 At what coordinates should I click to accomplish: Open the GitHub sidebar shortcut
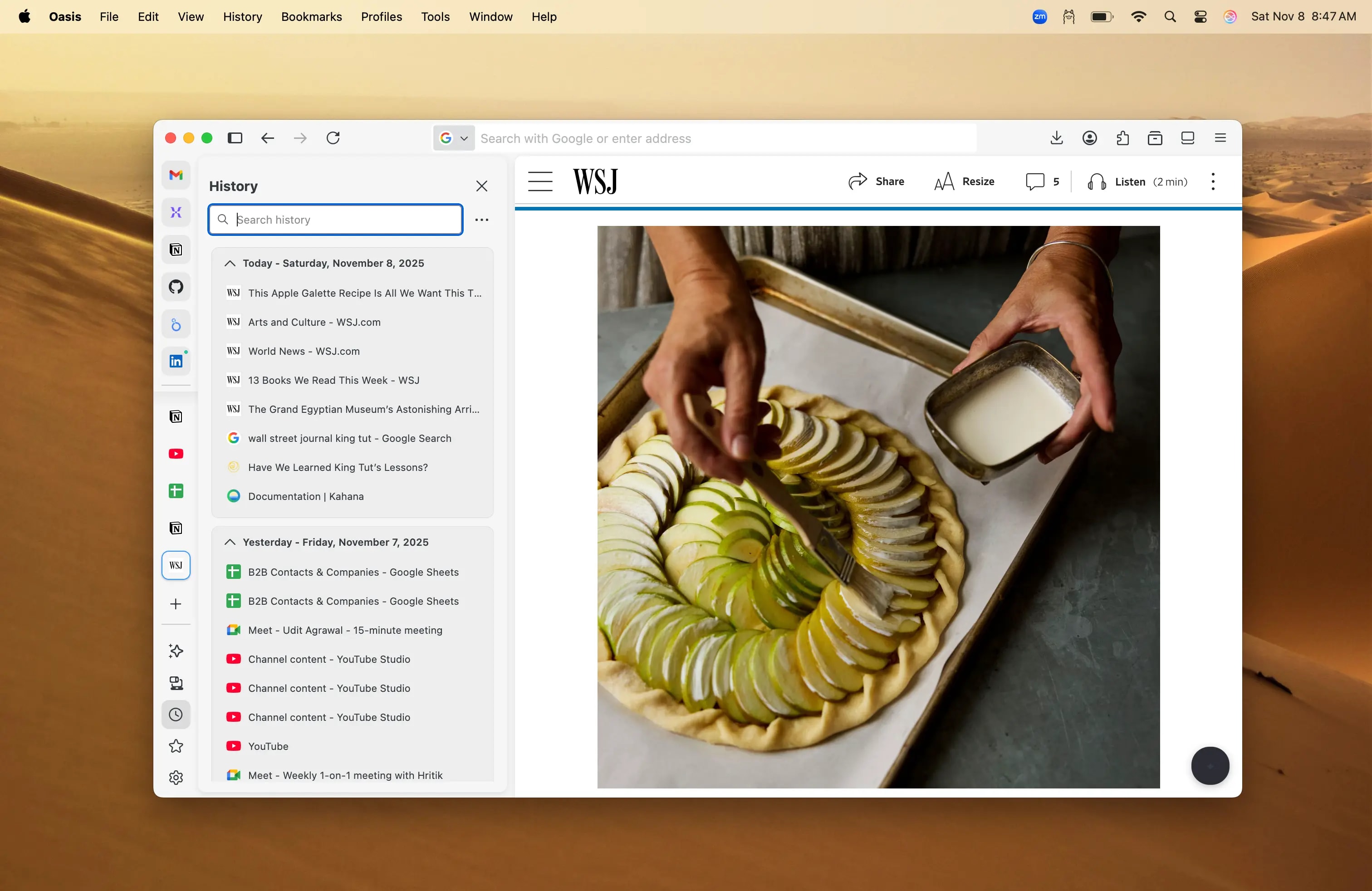176,286
